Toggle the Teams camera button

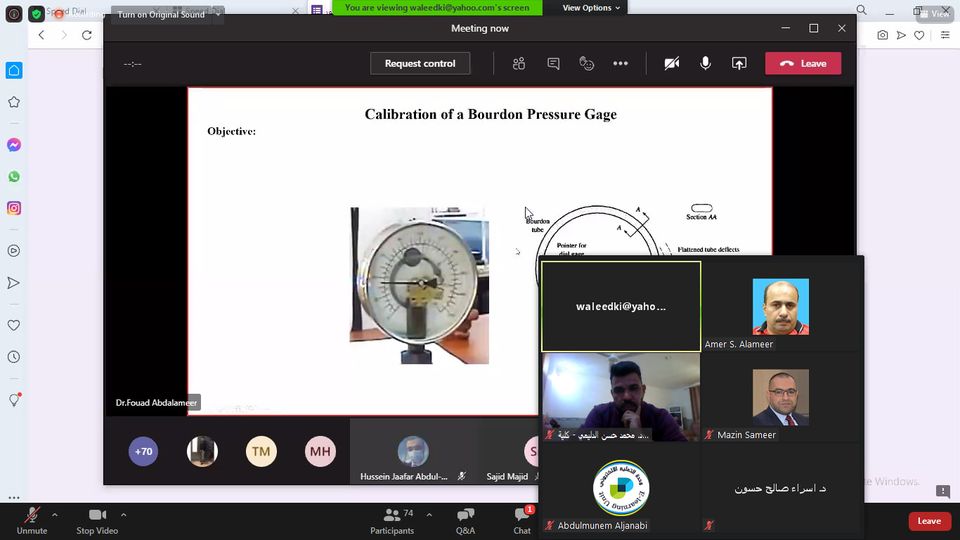point(671,63)
